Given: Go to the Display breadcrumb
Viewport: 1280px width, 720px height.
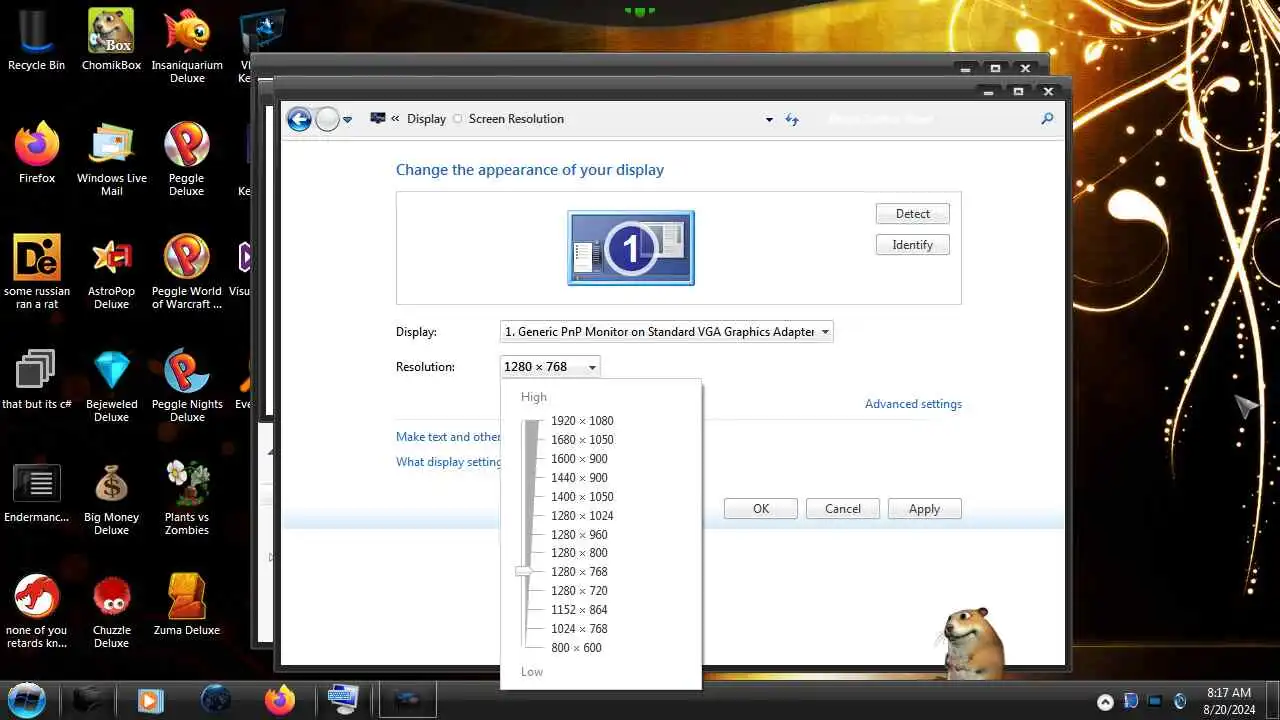Looking at the screenshot, I should coord(426,118).
